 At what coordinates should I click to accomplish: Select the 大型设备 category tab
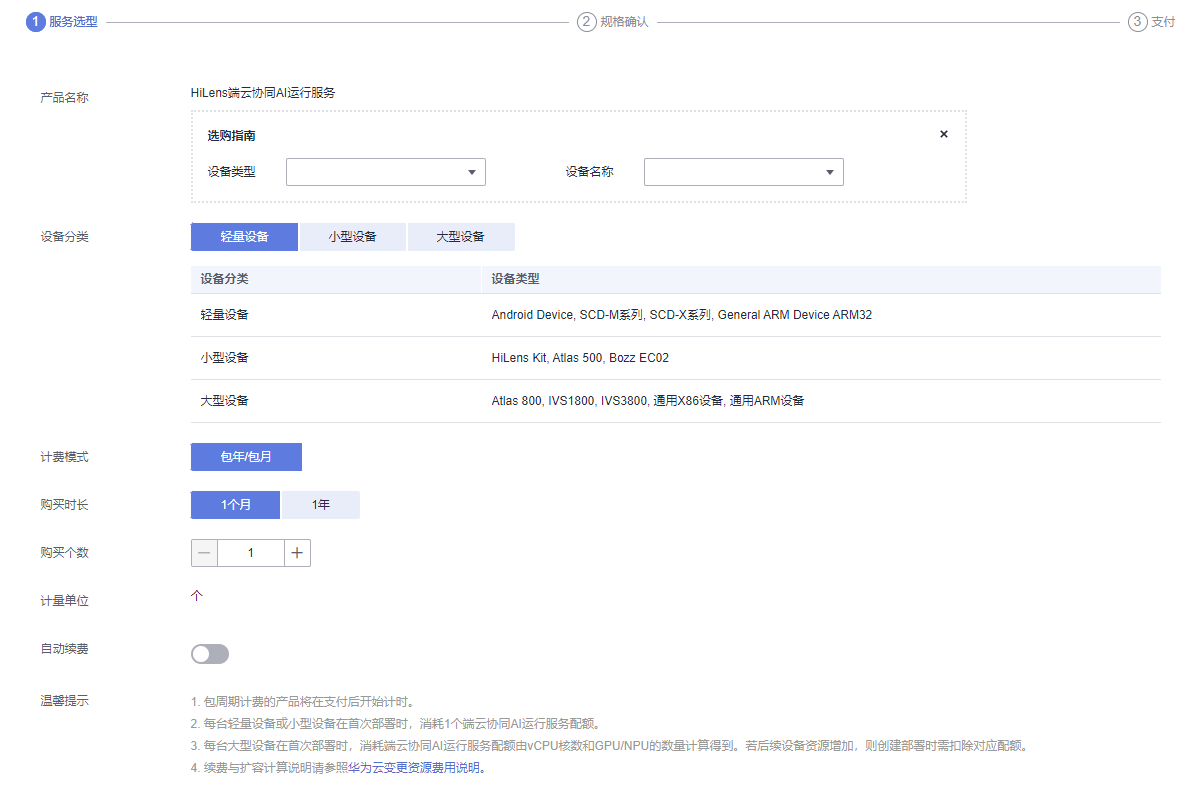coord(461,237)
